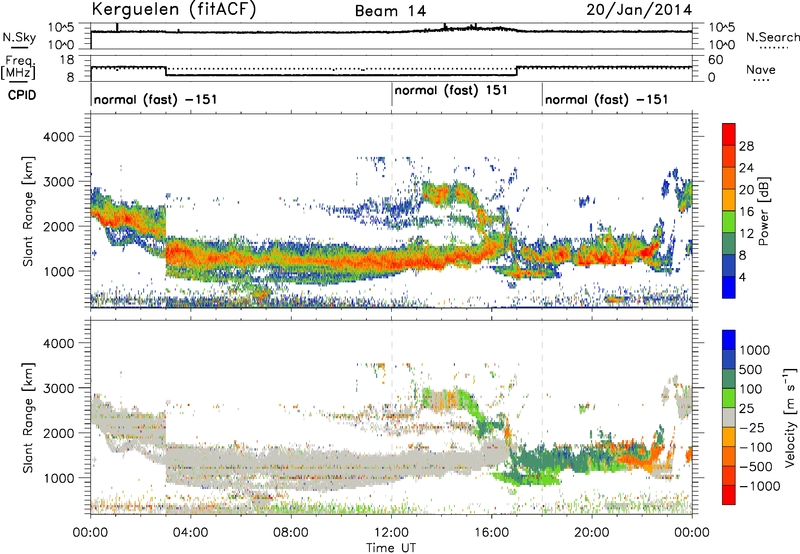Click the '04:00' time tick label
Image resolution: width=800 pixels, height=554 pixels.
(190, 533)
